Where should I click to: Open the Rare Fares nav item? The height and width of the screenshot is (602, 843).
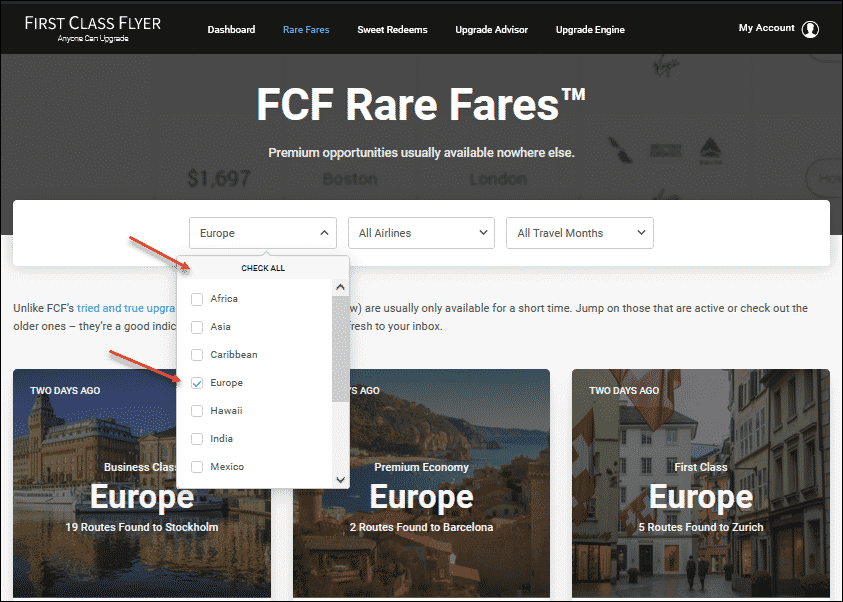click(306, 30)
